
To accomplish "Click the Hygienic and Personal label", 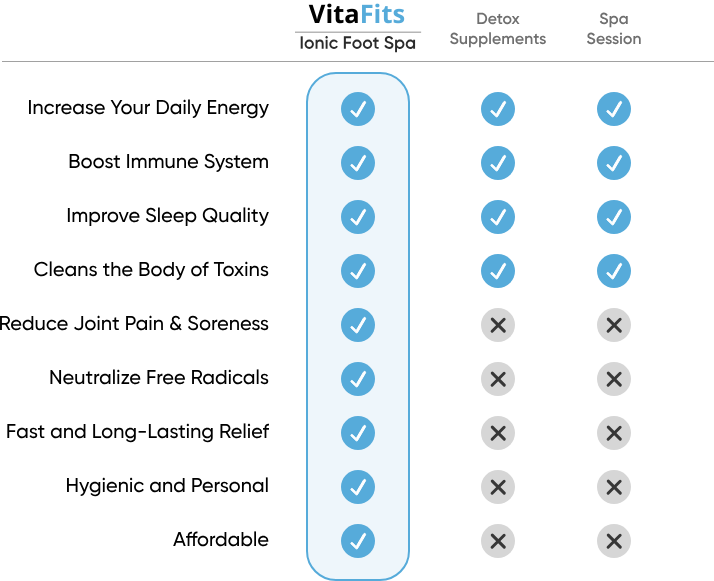I will 167,486.
